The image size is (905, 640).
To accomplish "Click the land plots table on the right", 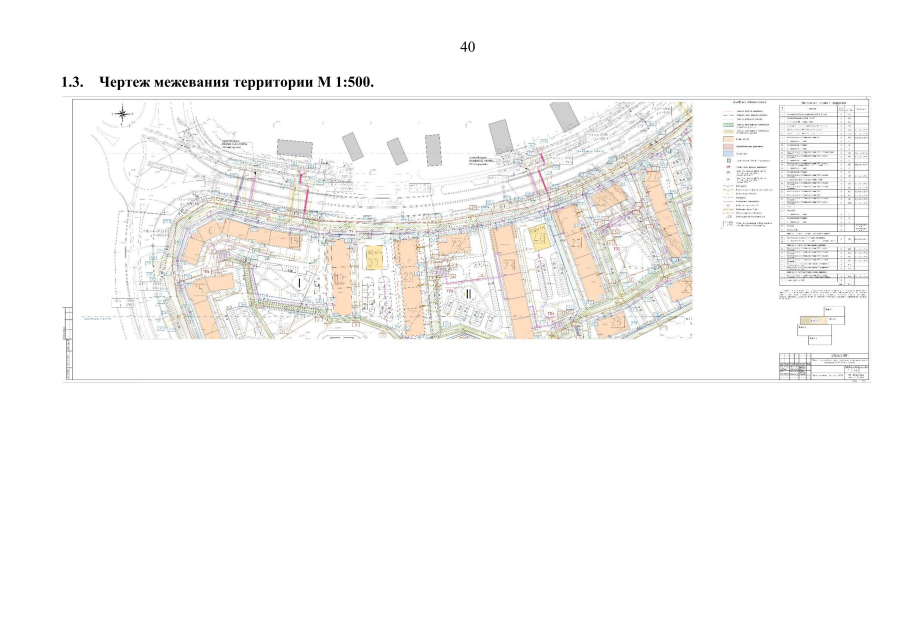I will [x=824, y=194].
